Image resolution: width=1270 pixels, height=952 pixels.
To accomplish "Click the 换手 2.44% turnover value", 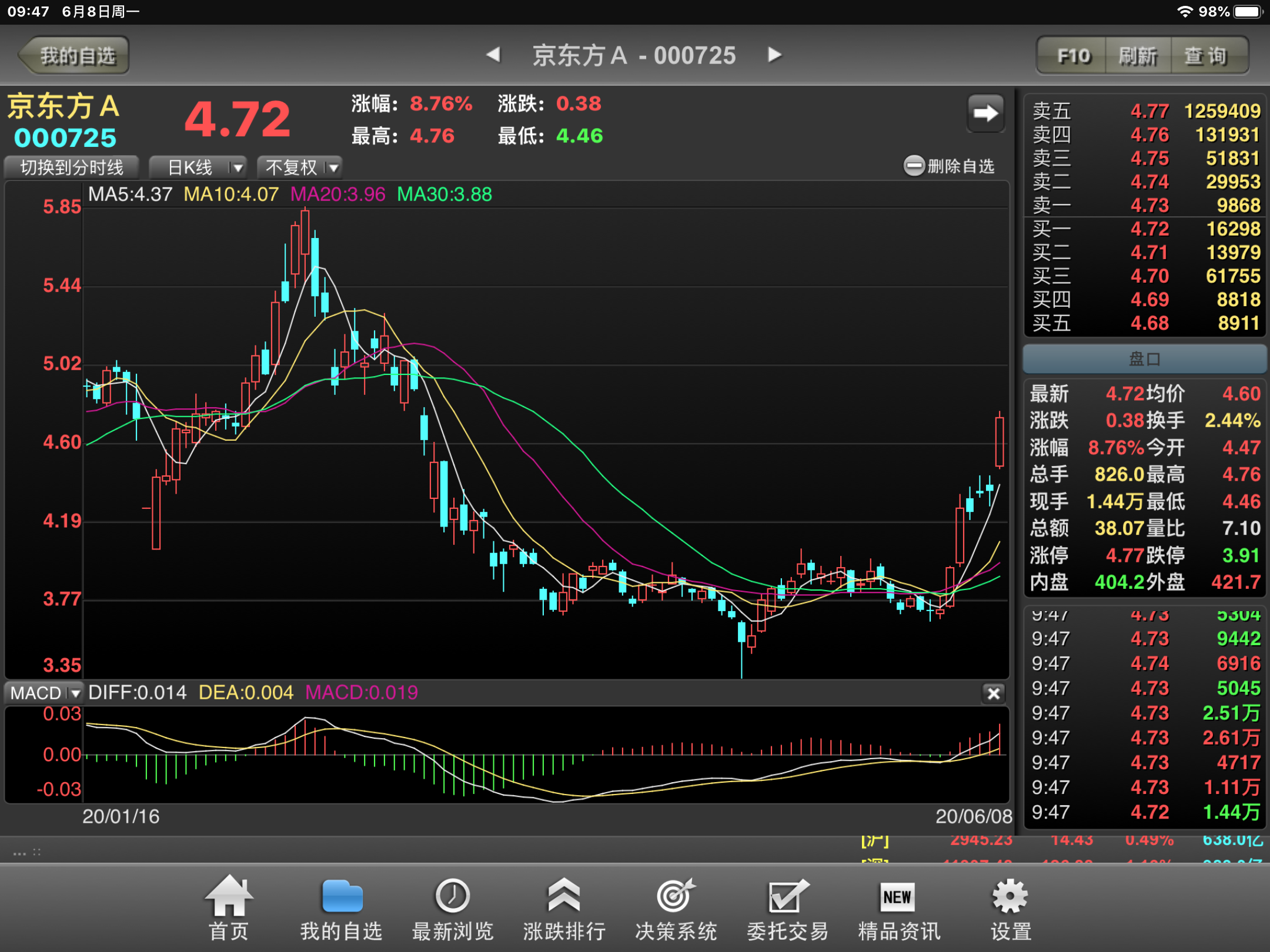I will point(1232,421).
